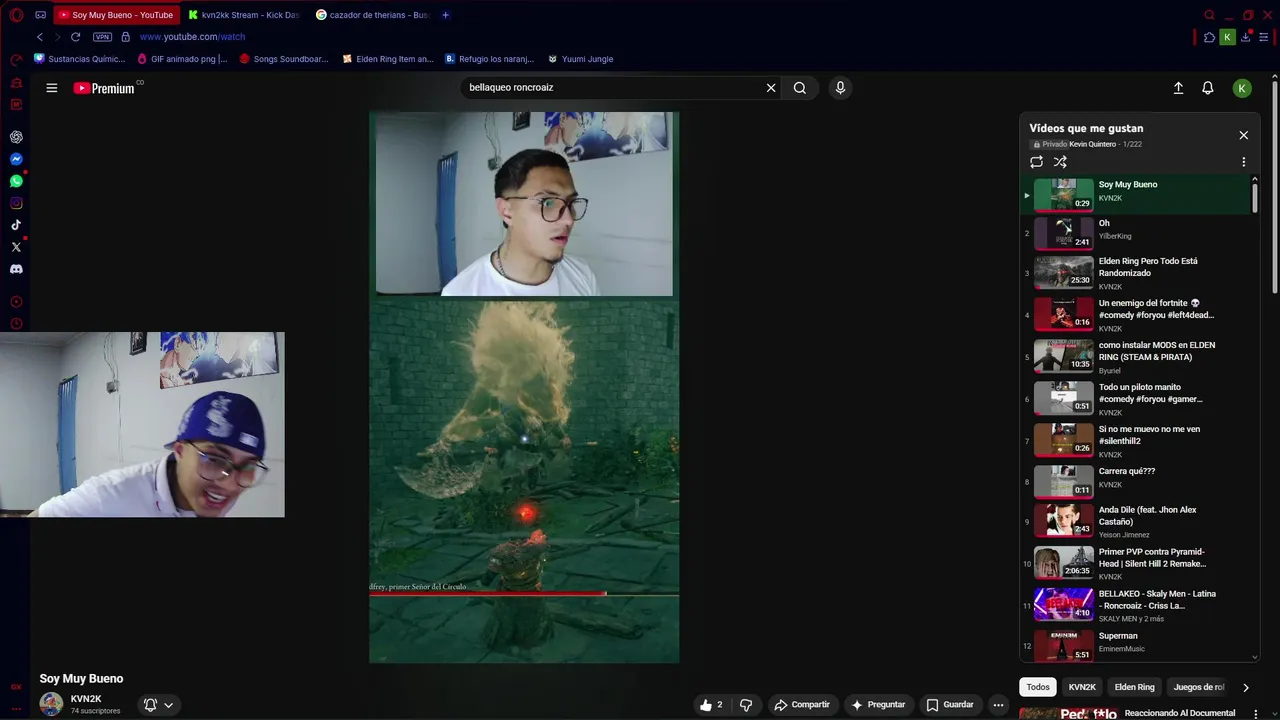Screen dimensions: 1280x720
Task: Clear the YouTube search box text
Action: 771,88
